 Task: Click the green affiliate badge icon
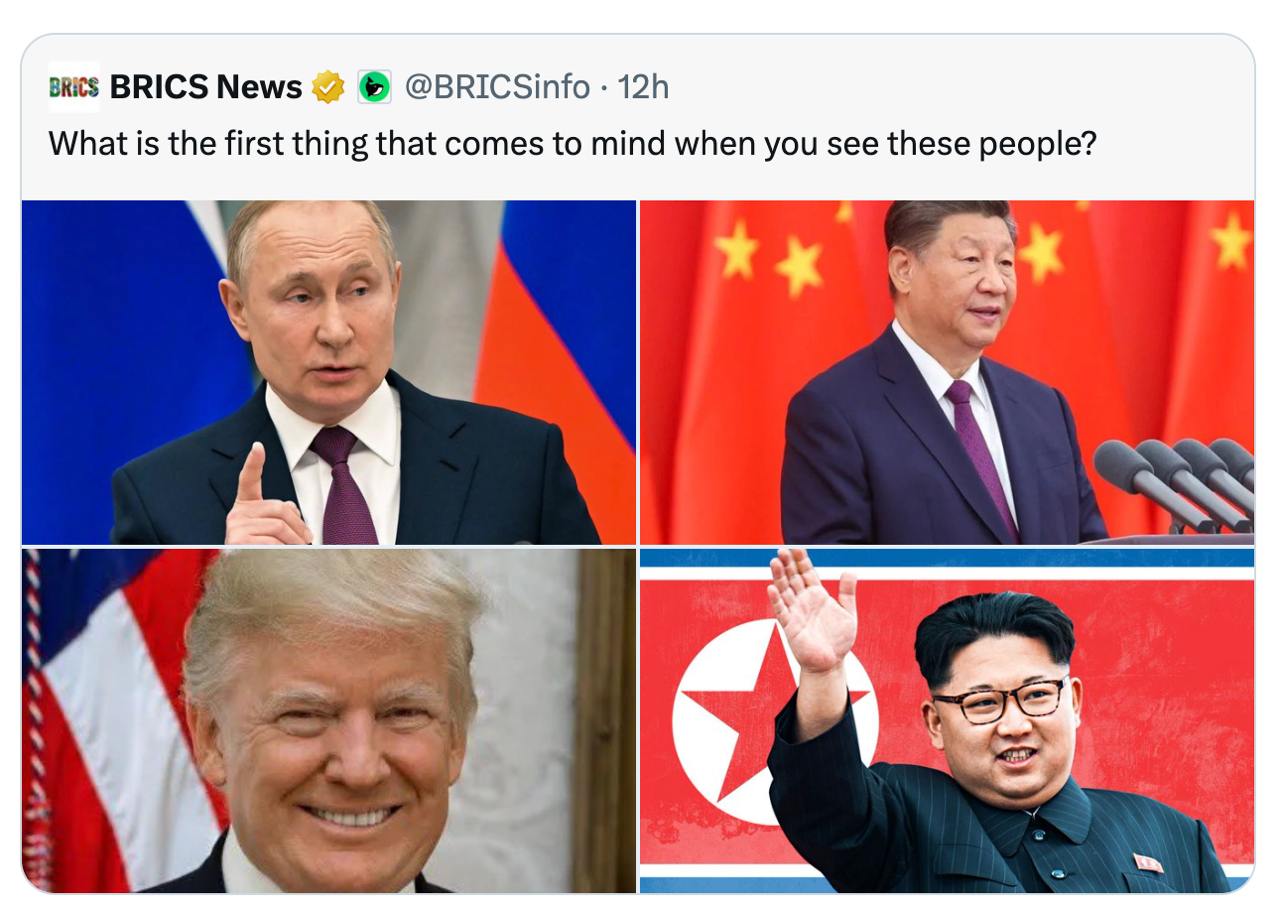click(x=374, y=88)
